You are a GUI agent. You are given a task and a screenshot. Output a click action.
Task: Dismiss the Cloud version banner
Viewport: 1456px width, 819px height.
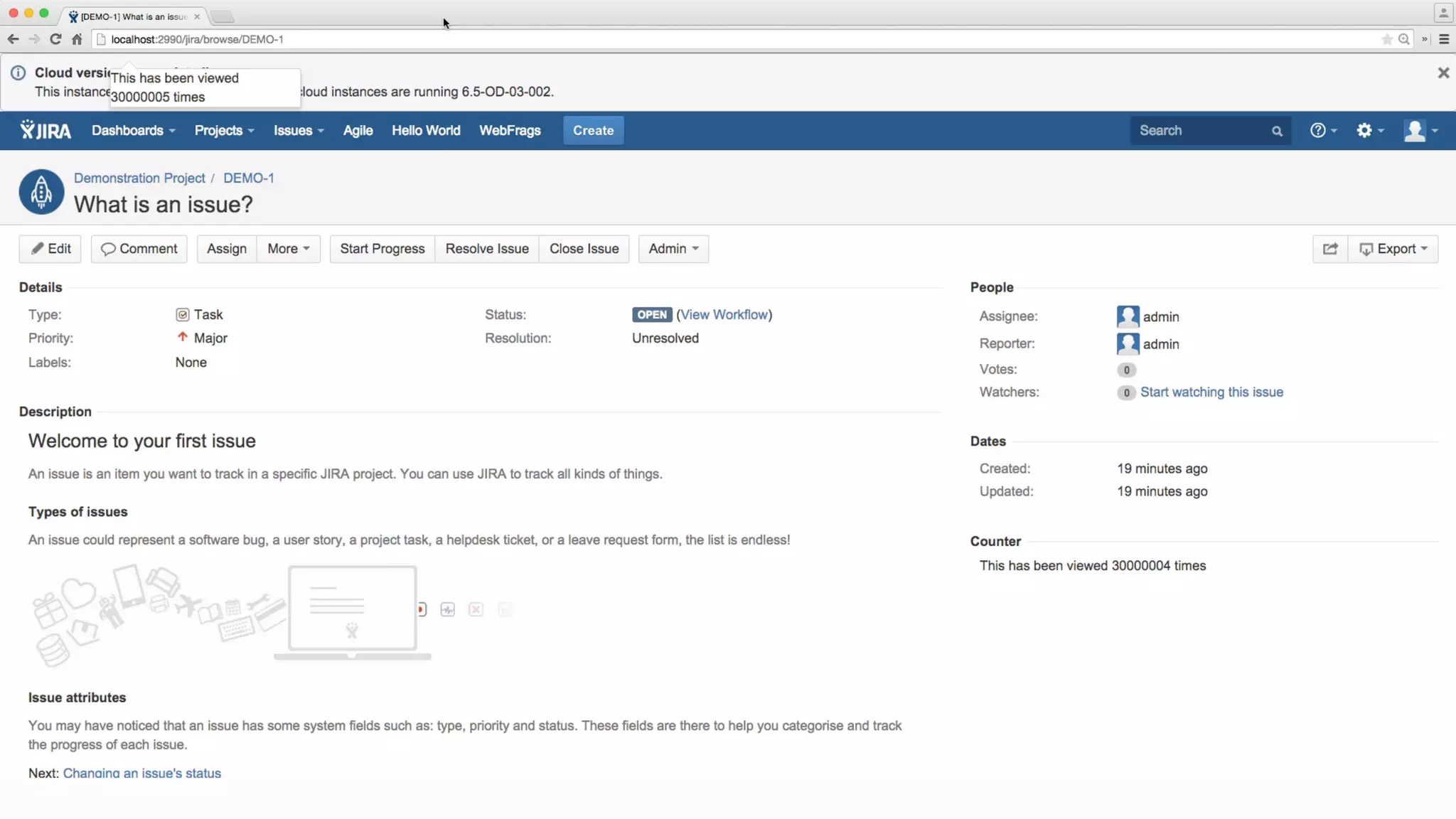(x=1443, y=73)
